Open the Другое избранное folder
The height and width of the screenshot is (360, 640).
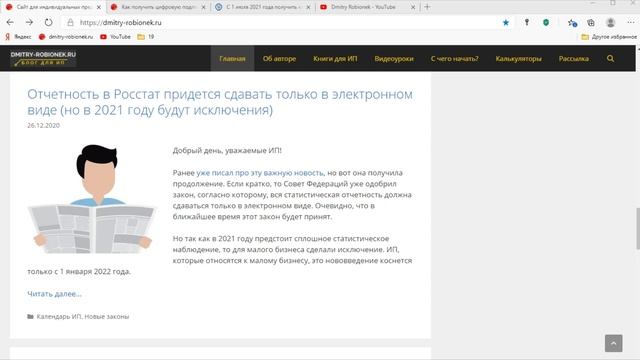pyautogui.click(x=609, y=37)
